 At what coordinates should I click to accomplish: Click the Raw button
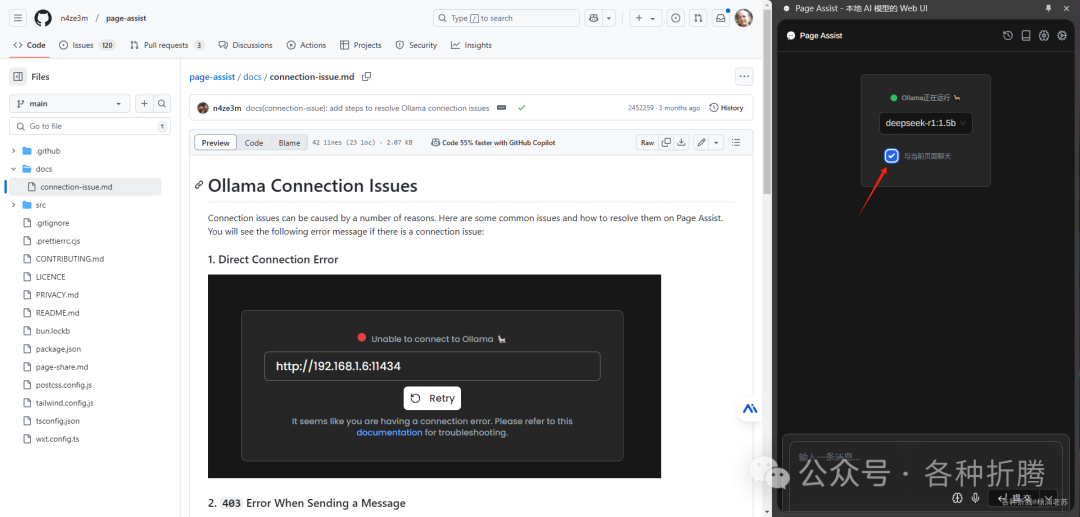[647, 143]
